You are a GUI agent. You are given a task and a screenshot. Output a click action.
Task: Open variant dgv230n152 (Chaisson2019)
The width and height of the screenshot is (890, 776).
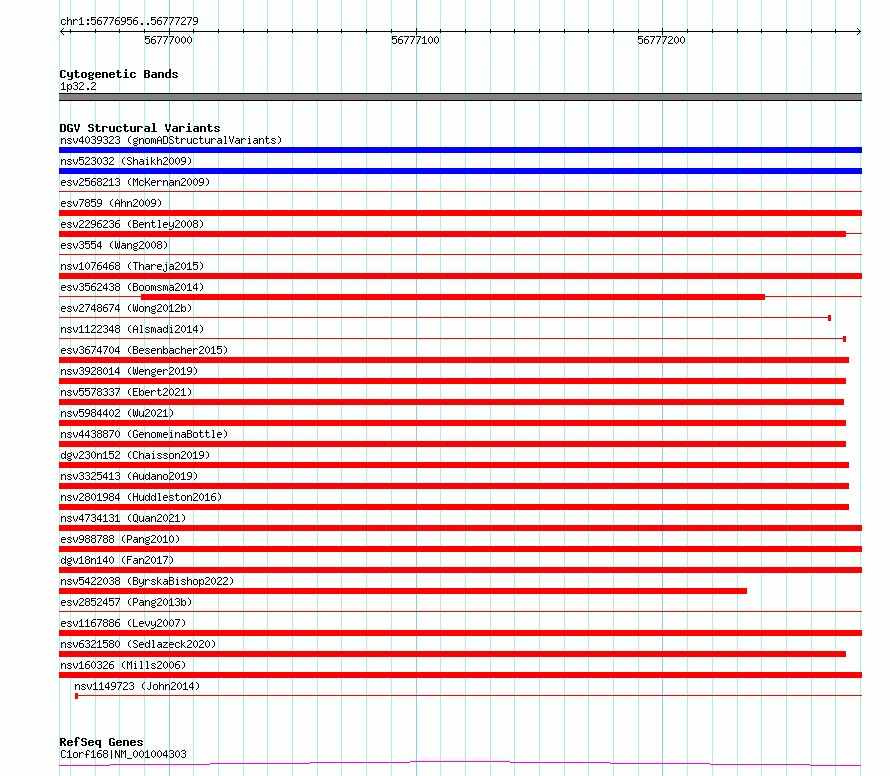click(135, 455)
